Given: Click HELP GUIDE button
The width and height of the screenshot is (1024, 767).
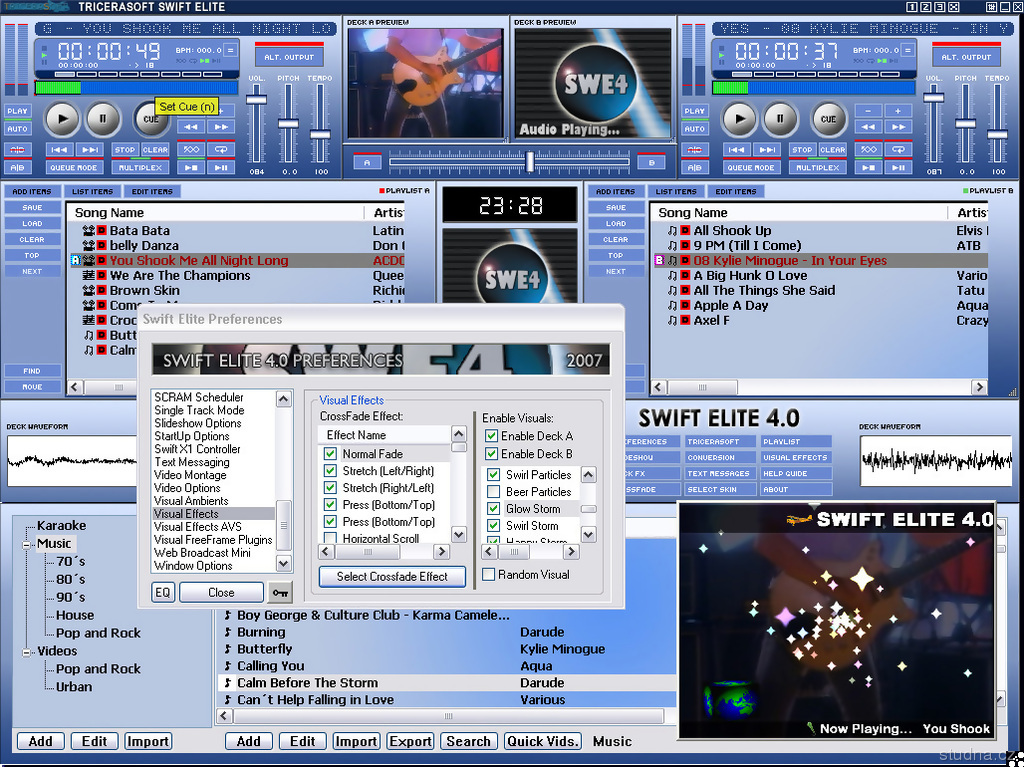Looking at the screenshot, I should pos(796,474).
